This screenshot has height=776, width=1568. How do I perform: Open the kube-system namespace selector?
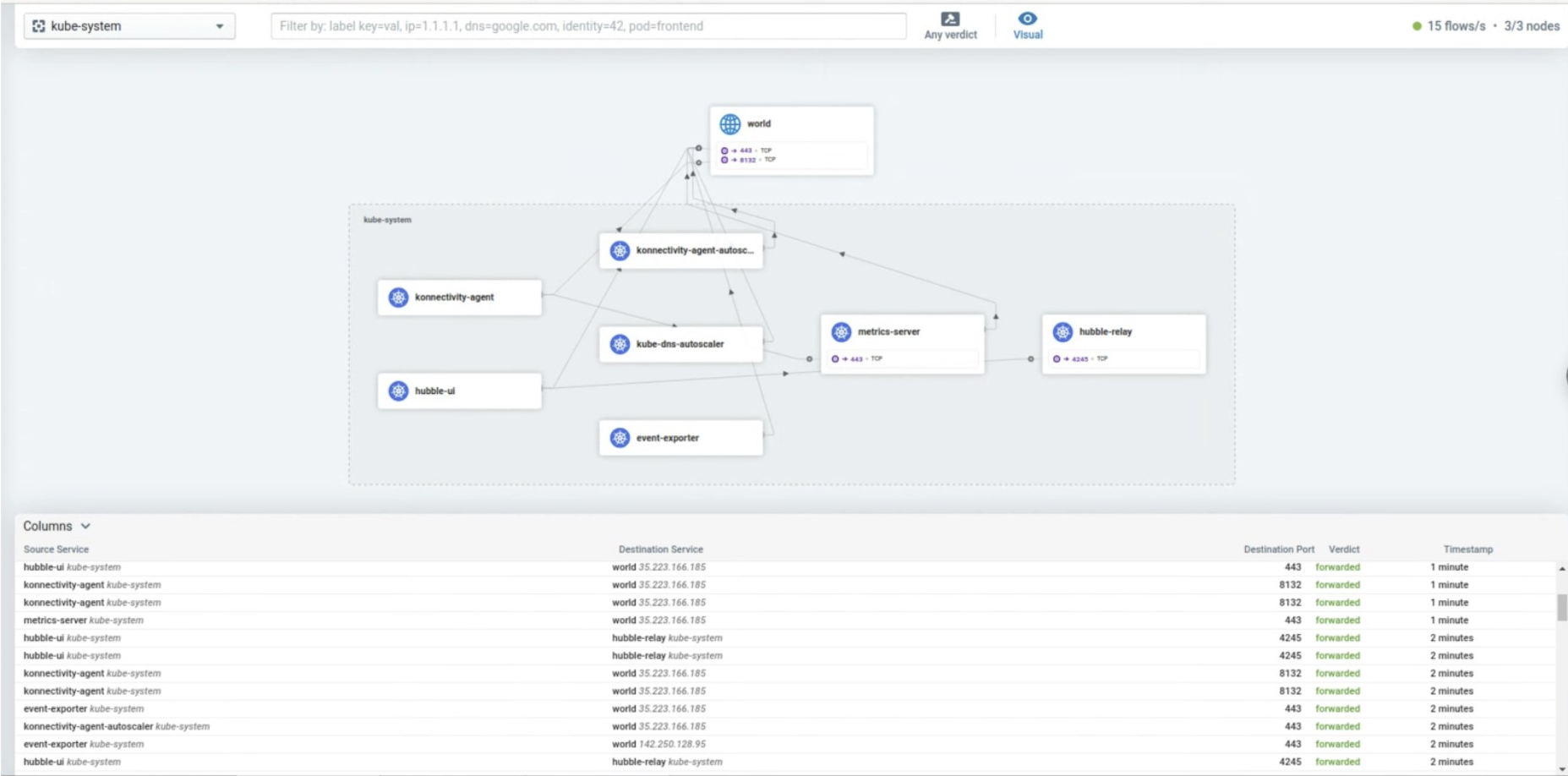(x=127, y=25)
